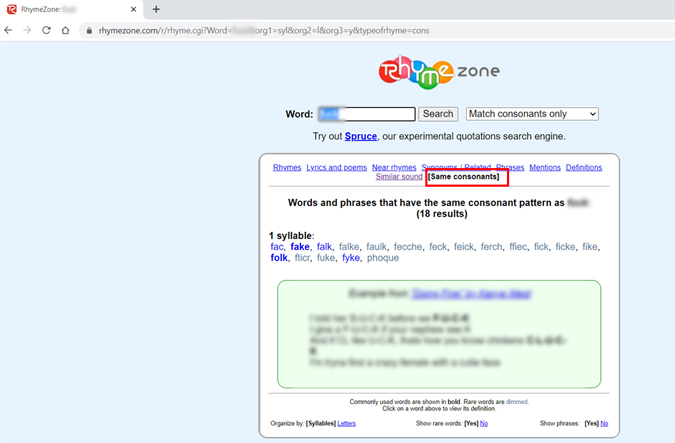This screenshot has width=675, height=443.
Task: Click the dimmed word fick
Action: click(541, 247)
